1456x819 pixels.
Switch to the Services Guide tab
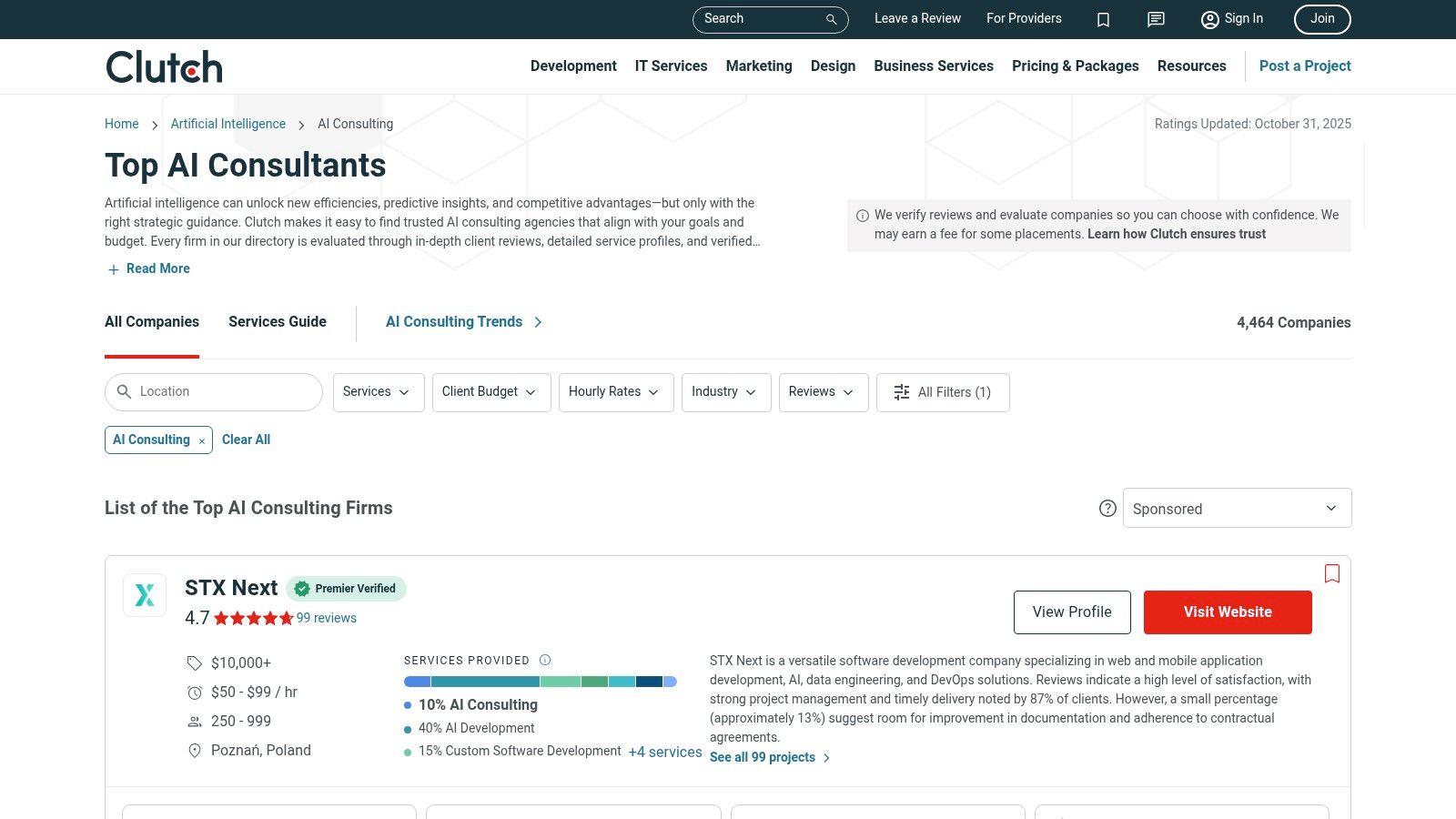[278, 322]
